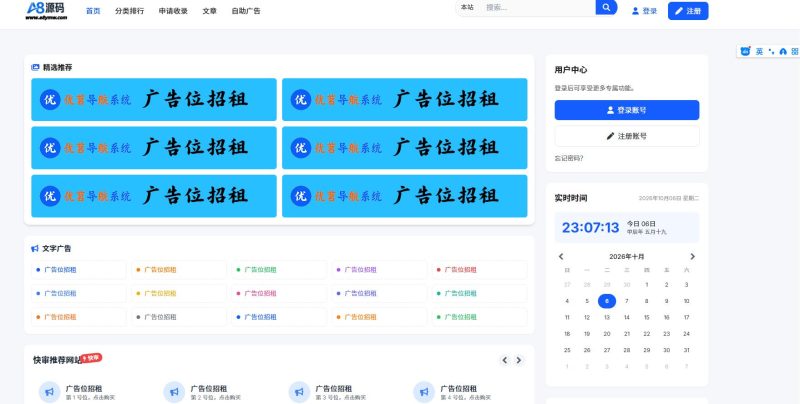
Task: Click the magnifier search button
Action: tap(606, 7)
